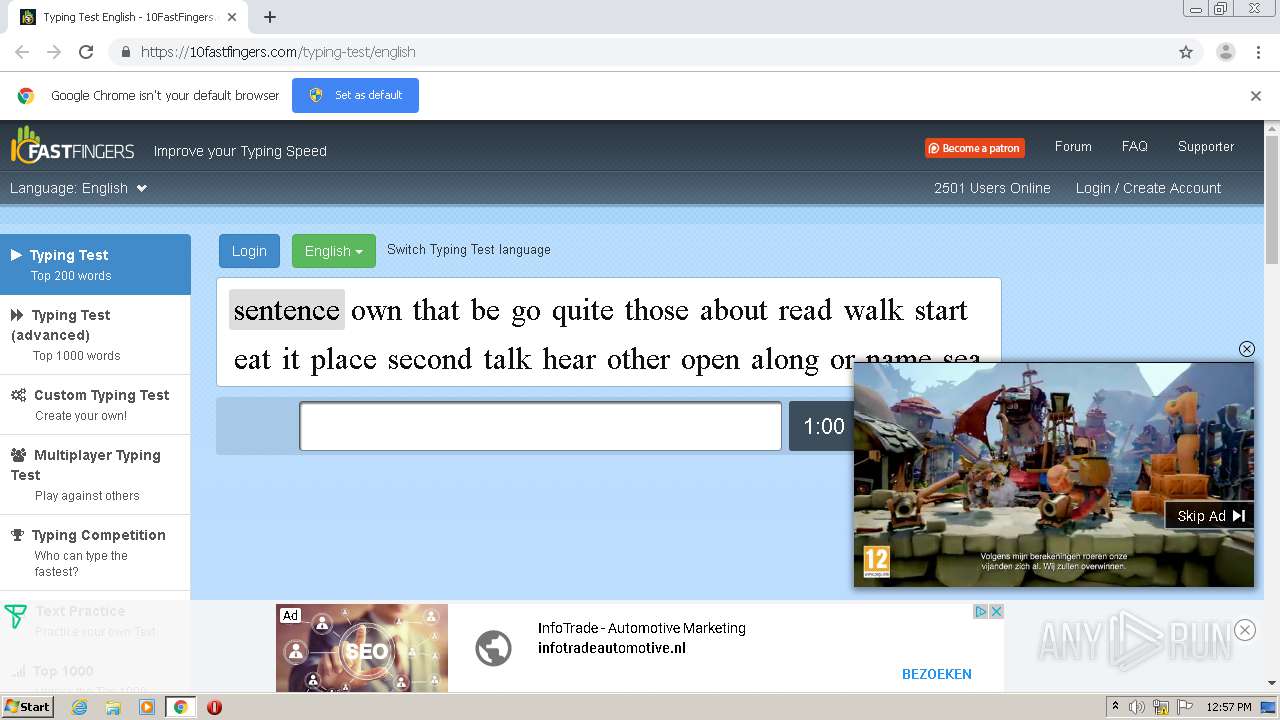This screenshot has width=1280, height=720.
Task: Open Text Practice
Action: pyautogui.click(x=95, y=620)
